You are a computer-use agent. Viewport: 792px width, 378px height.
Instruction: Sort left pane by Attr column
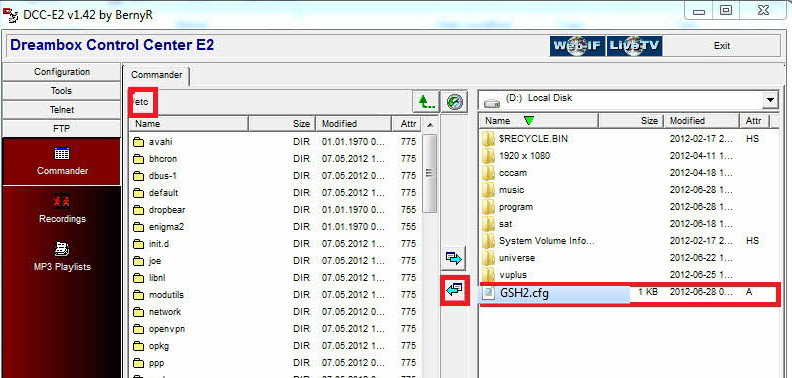pyautogui.click(x=407, y=123)
